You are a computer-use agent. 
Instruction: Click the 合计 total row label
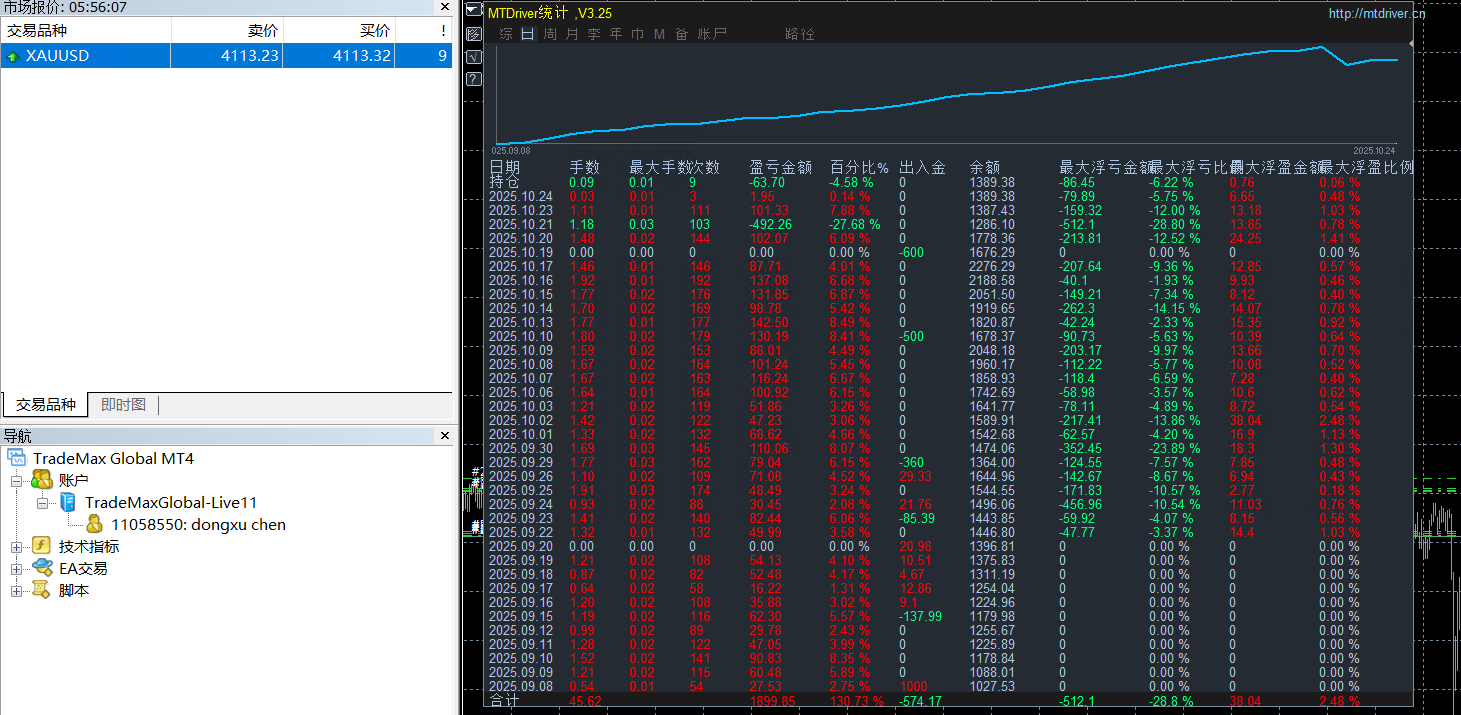tap(504, 701)
